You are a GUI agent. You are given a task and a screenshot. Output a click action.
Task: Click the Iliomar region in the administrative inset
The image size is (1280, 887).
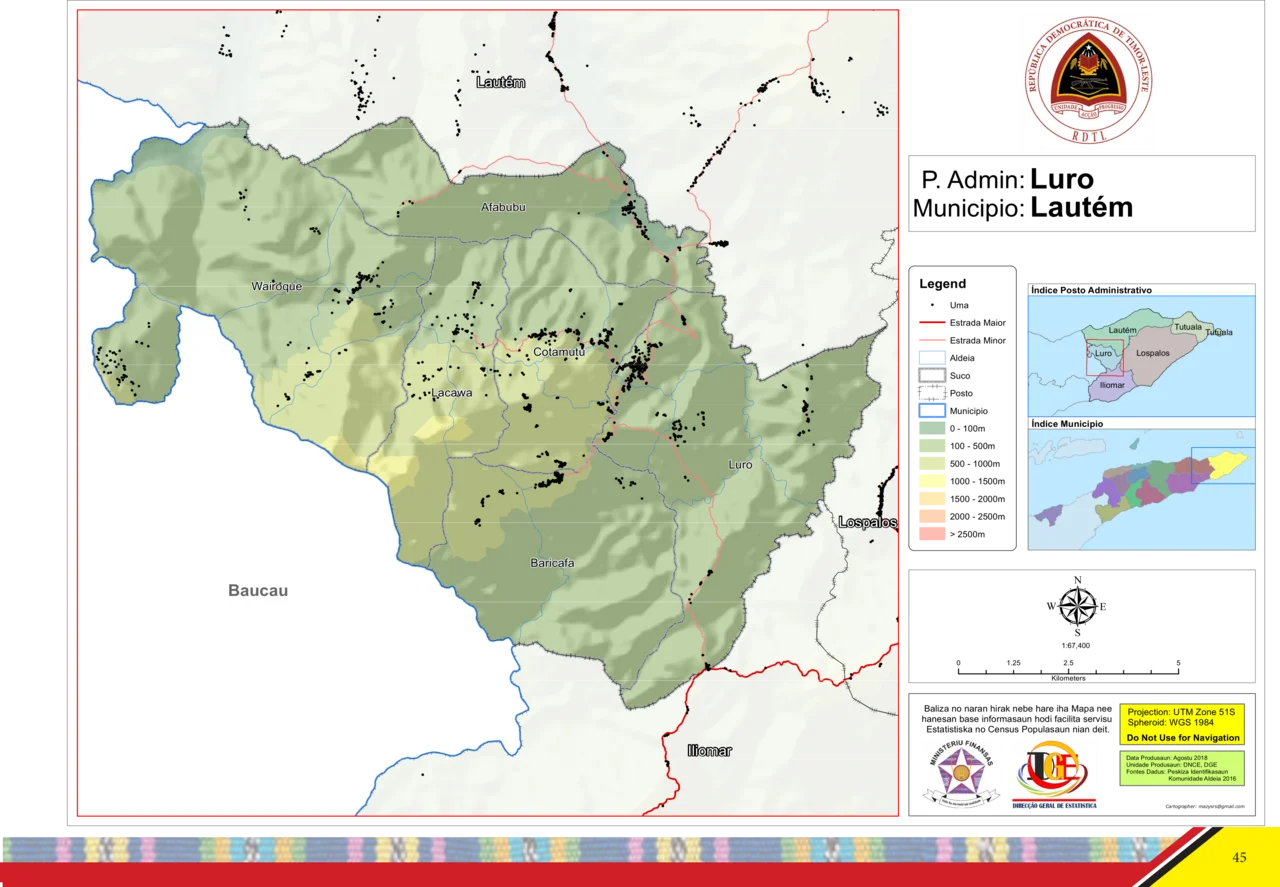tap(1111, 385)
